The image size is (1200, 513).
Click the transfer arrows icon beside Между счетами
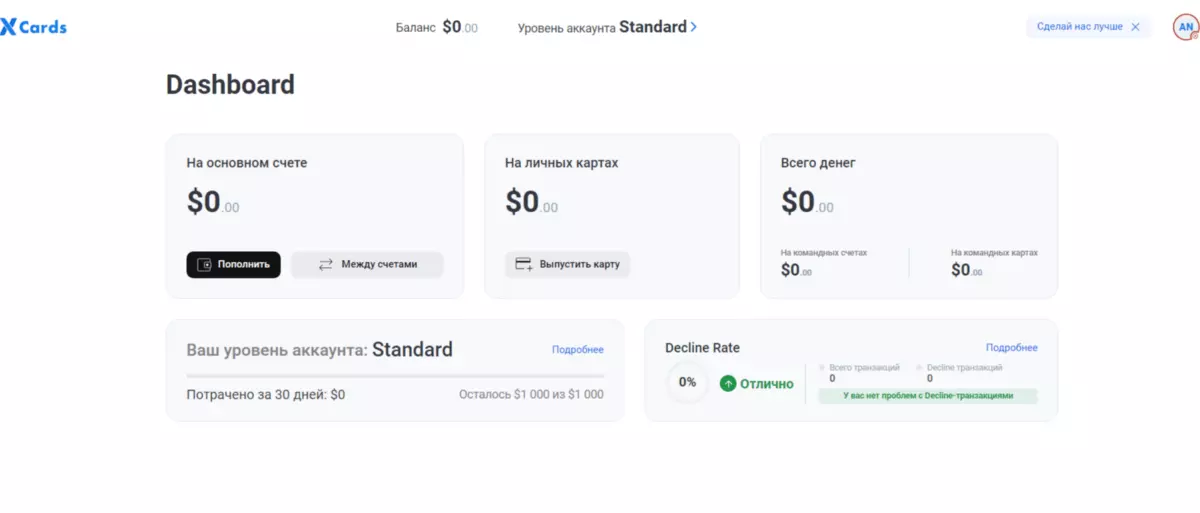(x=325, y=265)
